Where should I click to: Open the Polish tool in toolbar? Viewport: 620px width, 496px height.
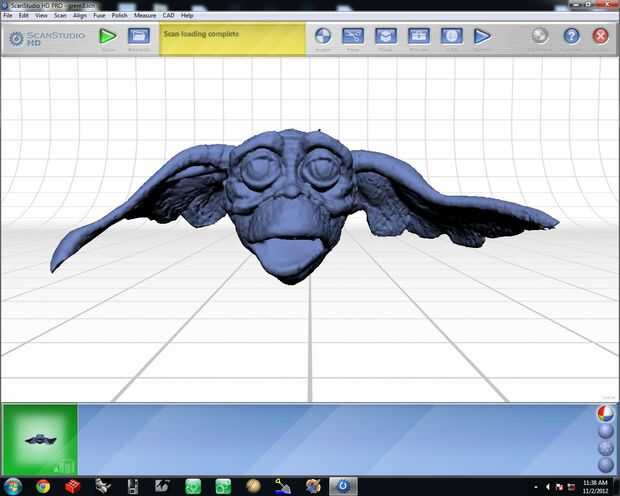(419, 36)
